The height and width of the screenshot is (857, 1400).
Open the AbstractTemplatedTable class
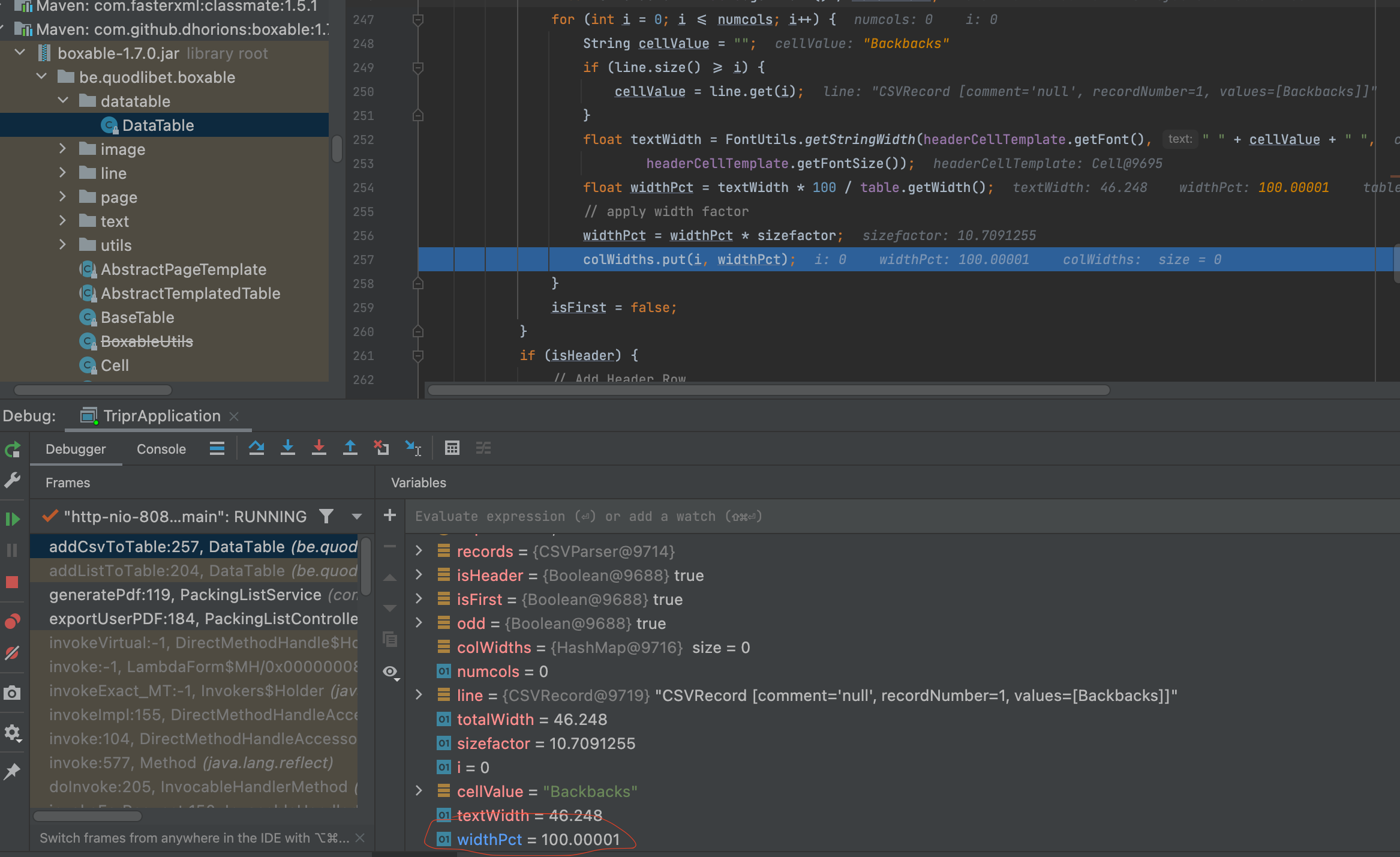point(190,293)
